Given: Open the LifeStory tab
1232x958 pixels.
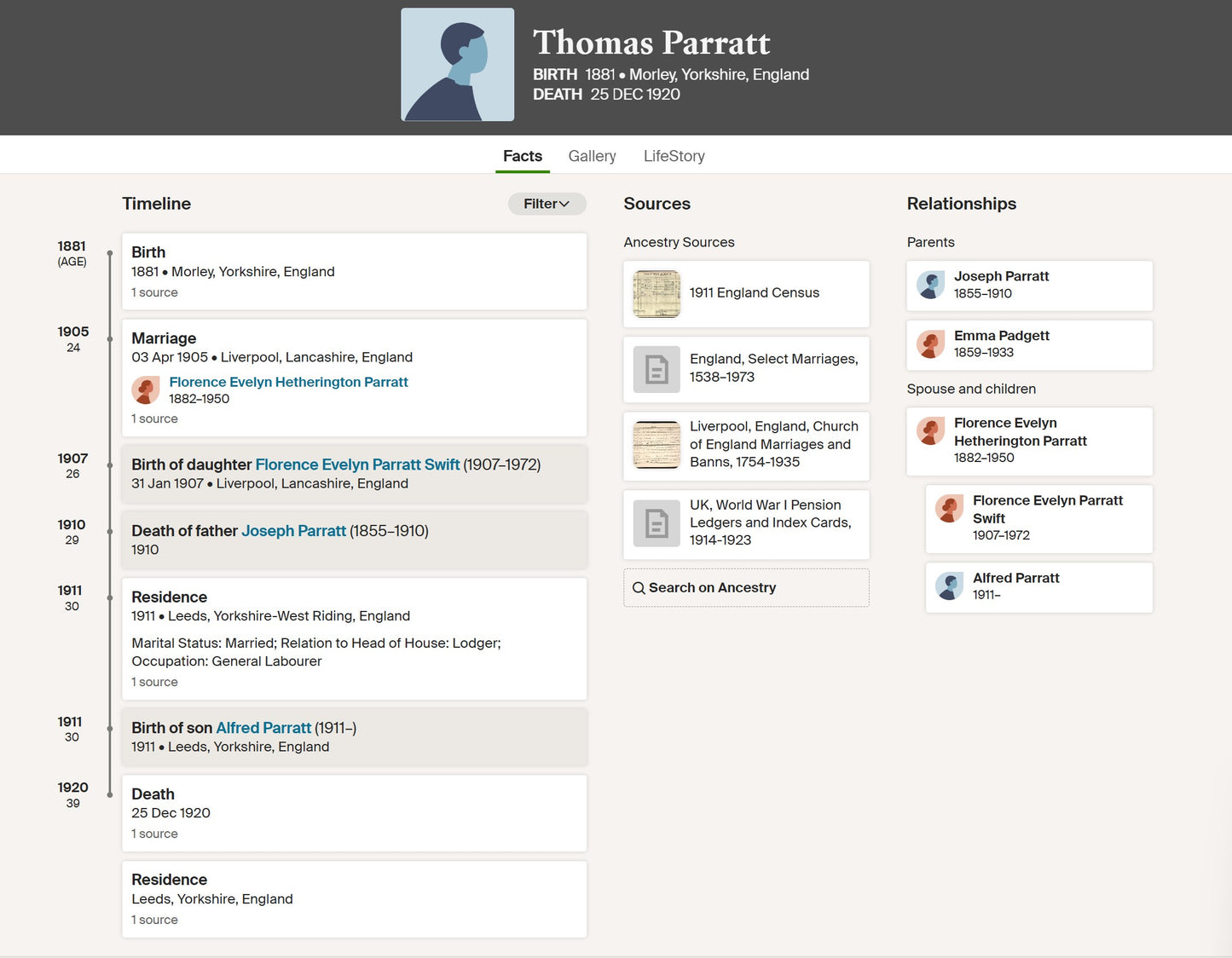Looking at the screenshot, I should tap(674, 156).
